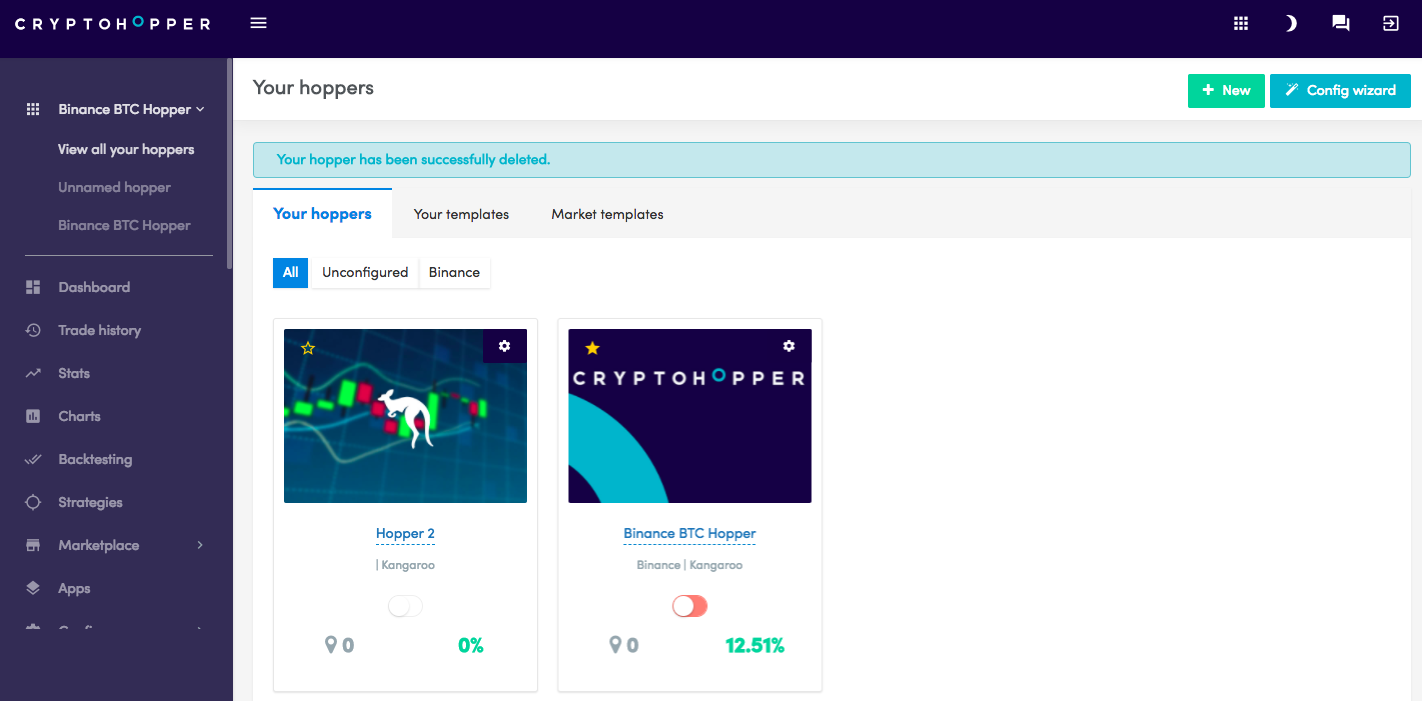The width and height of the screenshot is (1422, 701).
Task: Open settings gear on Binance BTC Hopper card
Action: (789, 346)
